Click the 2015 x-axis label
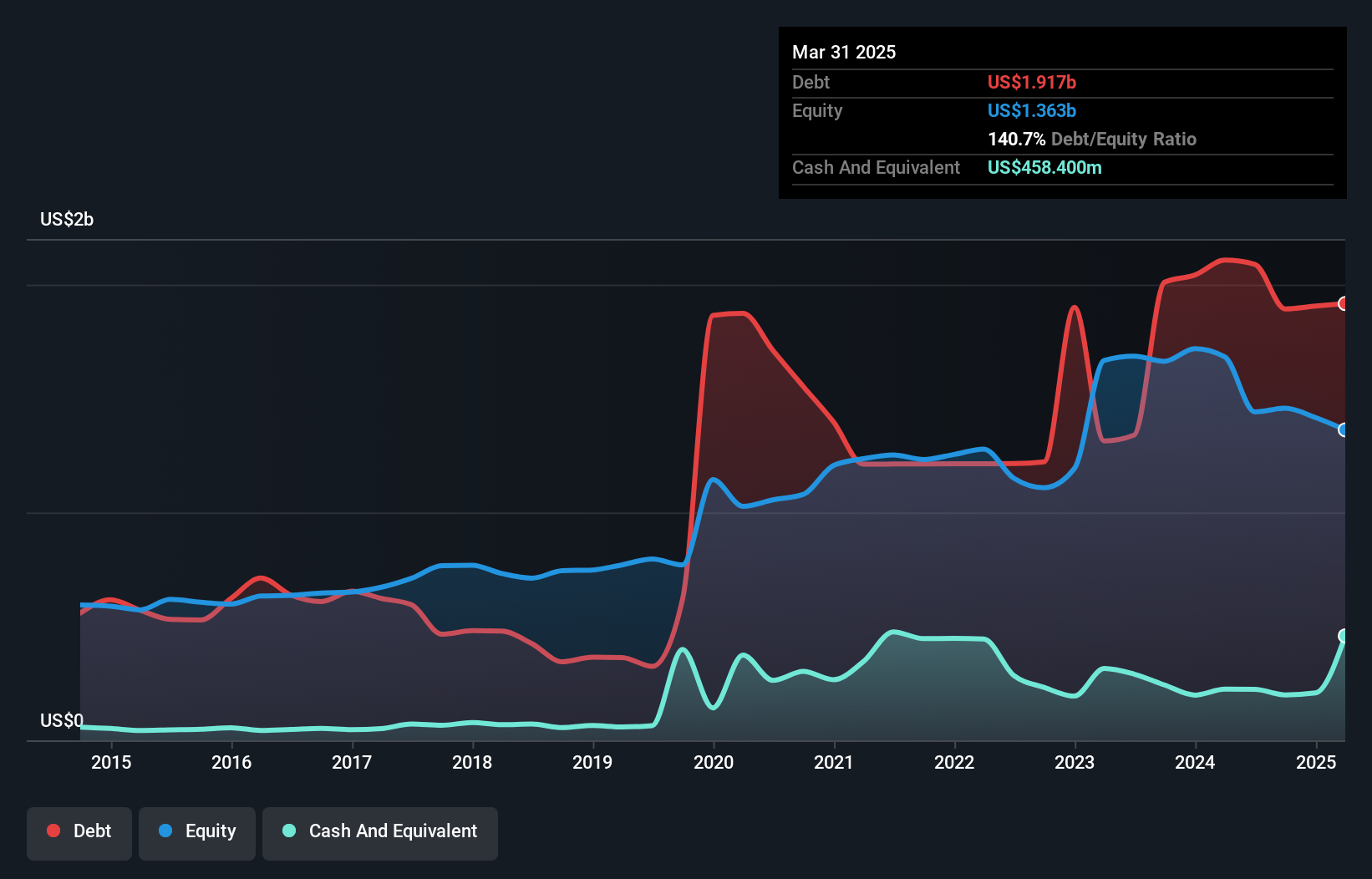 [111, 762]
